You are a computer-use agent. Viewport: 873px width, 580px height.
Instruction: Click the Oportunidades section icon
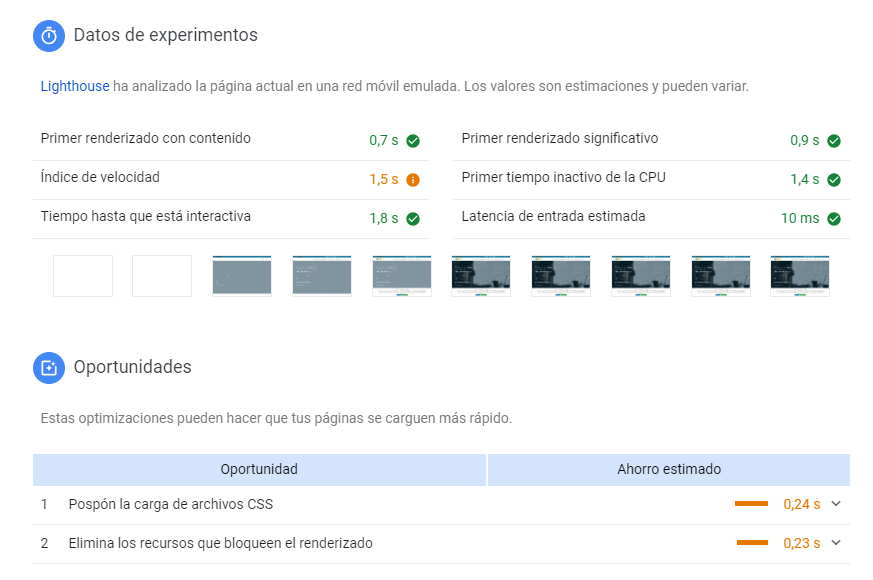click(49, 368)
